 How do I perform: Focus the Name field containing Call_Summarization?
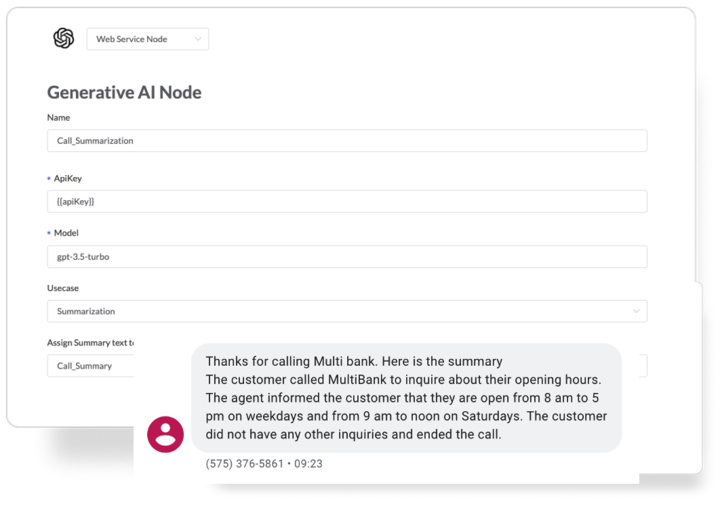click(x=346, y=141)
